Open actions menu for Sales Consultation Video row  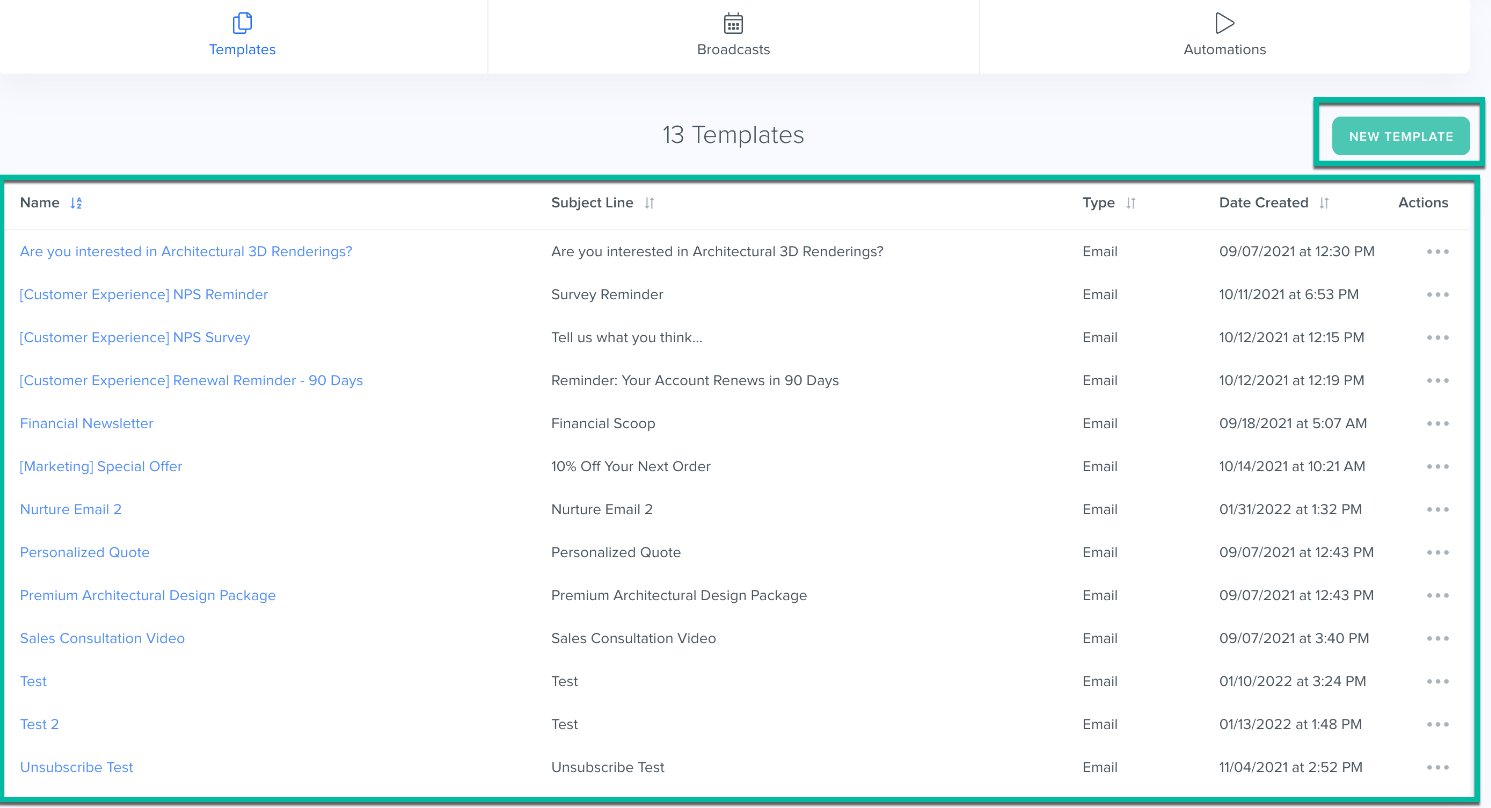point(1438,639)
